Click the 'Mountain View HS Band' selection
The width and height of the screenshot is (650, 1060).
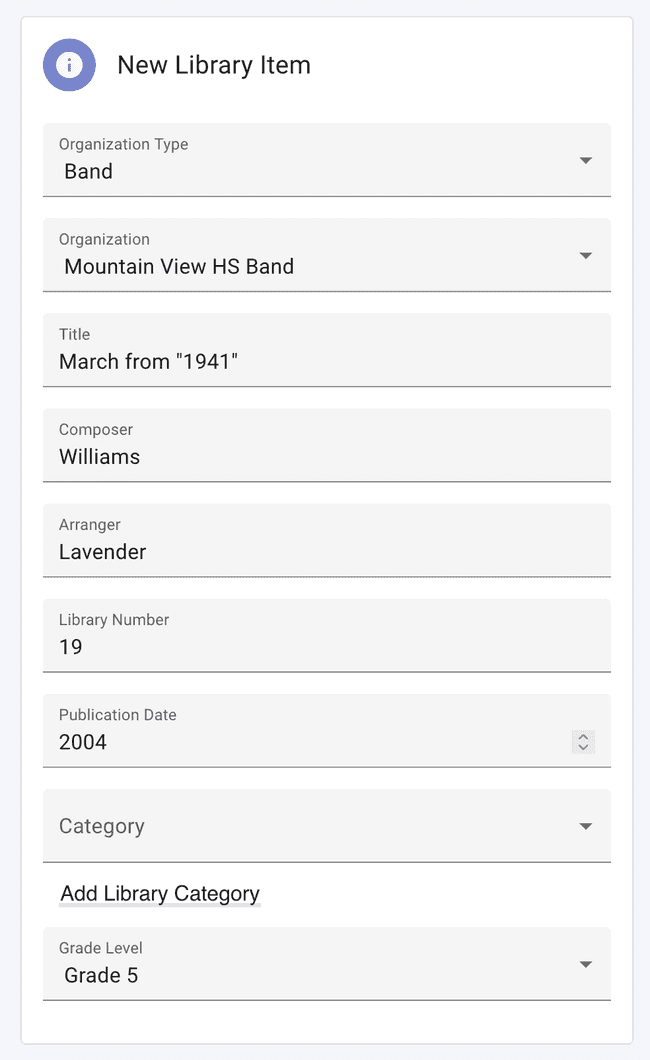pos(179,267)
